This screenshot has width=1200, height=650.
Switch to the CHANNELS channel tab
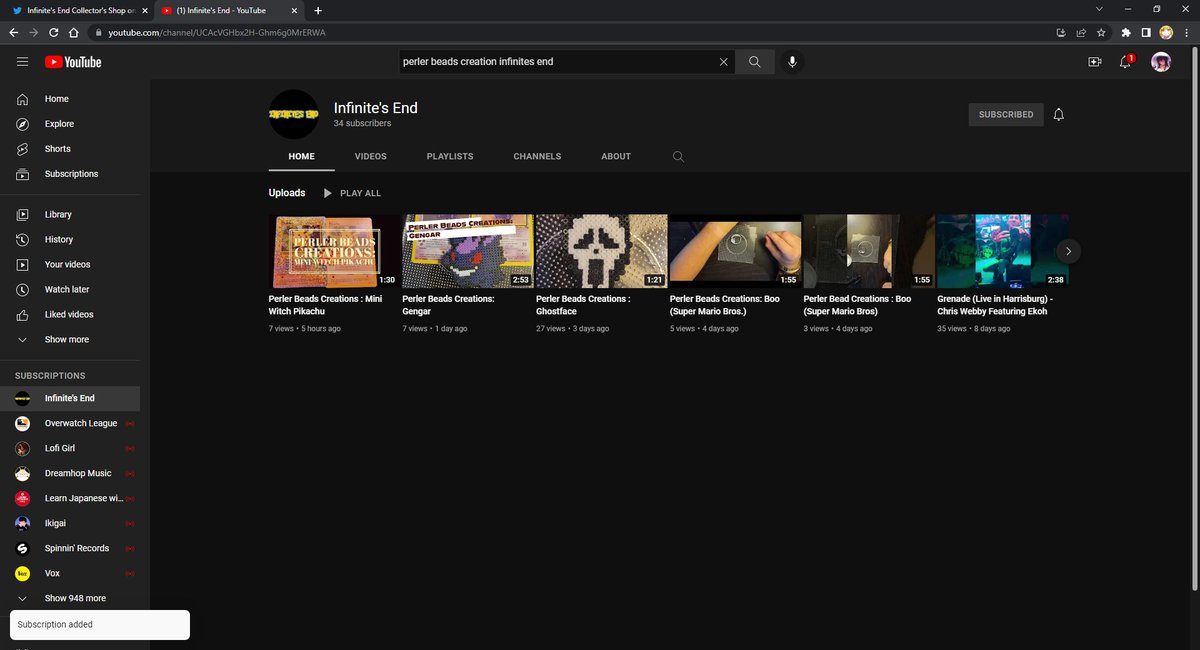[537, 157]
